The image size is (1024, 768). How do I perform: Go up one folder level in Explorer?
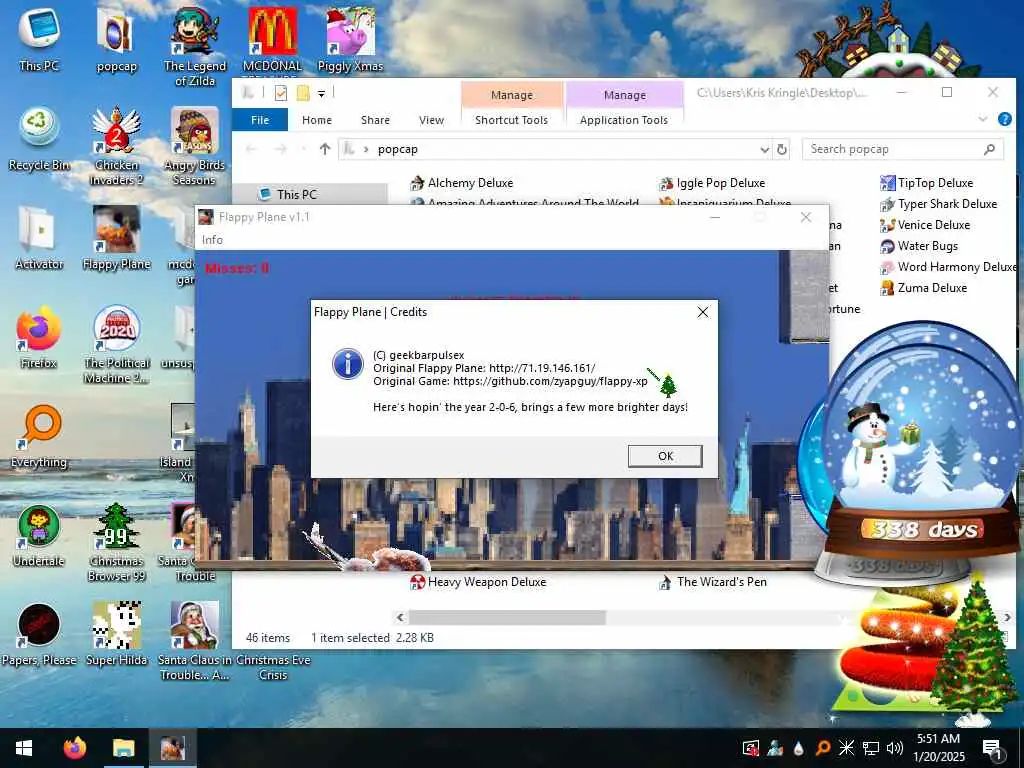[x=325, y=150]
